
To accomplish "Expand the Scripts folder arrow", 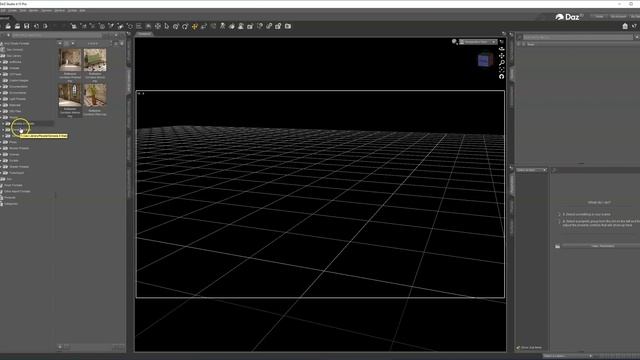I will [x=1, y=160].
